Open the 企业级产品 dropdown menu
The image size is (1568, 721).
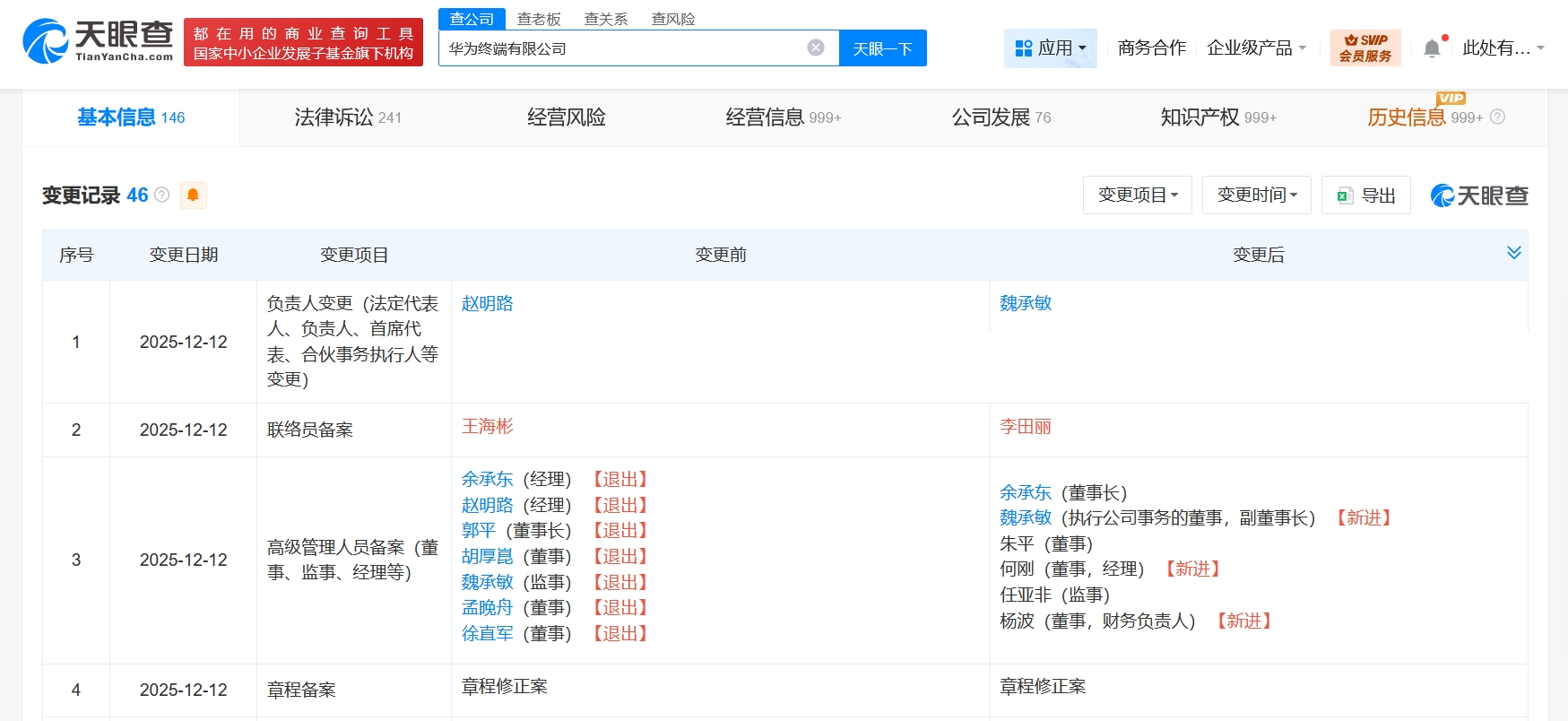(x=1256, y=48)
